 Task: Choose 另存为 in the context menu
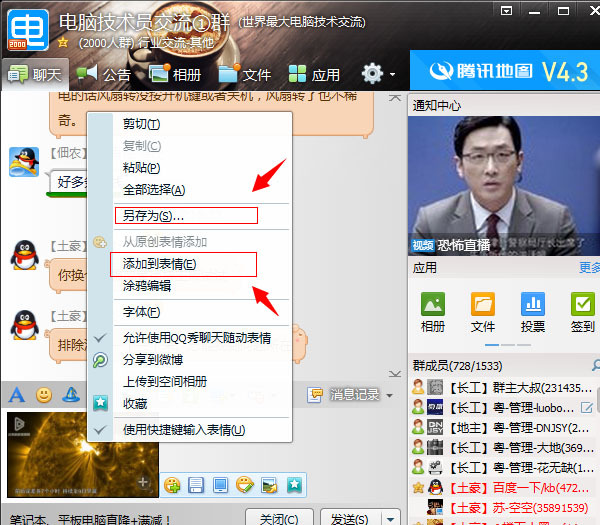pyautogui.click(x=153, y=215)
